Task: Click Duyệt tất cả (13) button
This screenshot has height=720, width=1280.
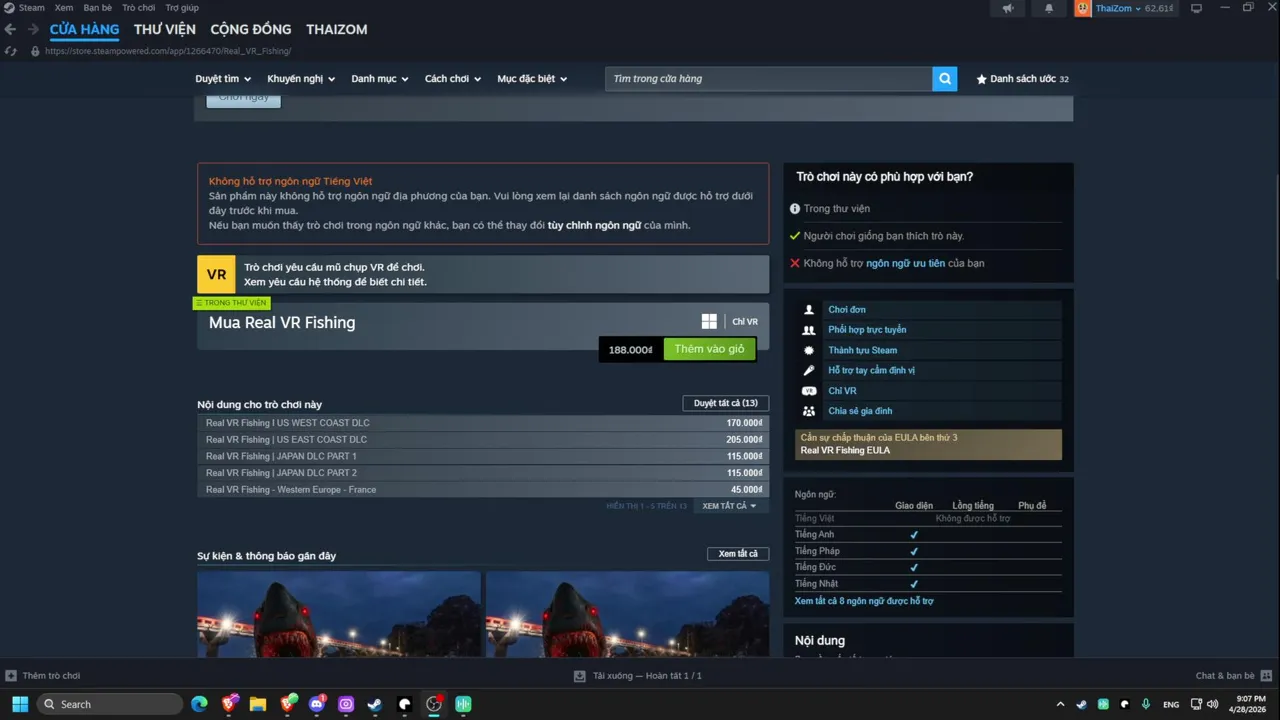Action: point(726,403)
